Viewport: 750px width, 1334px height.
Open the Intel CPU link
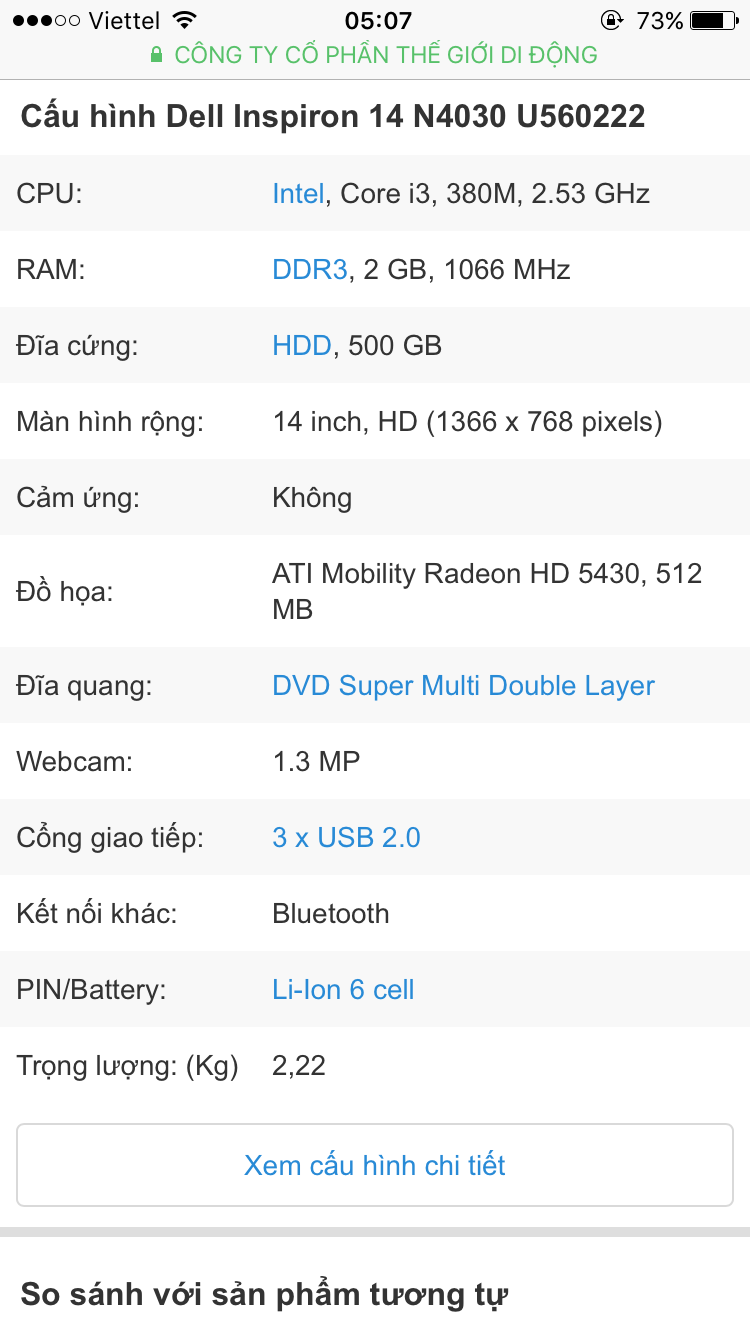[x=298, y=193]
